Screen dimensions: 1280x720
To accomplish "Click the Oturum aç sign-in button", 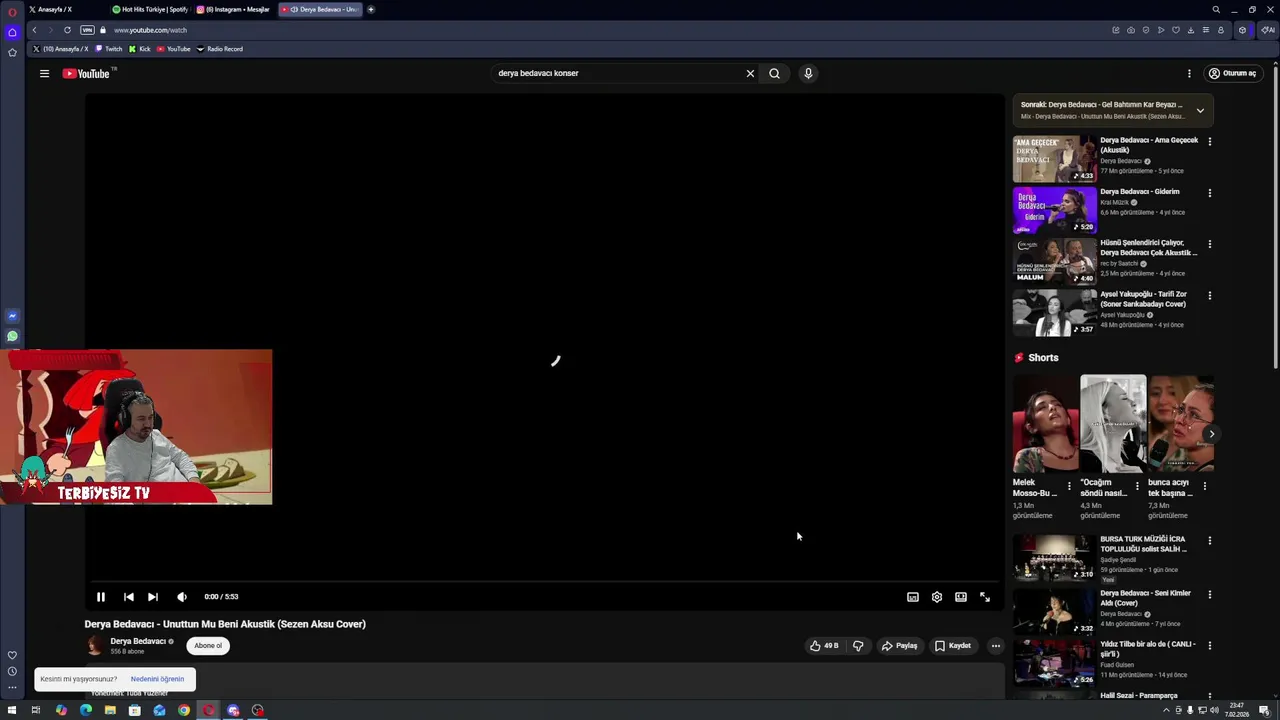I will (1232, 73).
